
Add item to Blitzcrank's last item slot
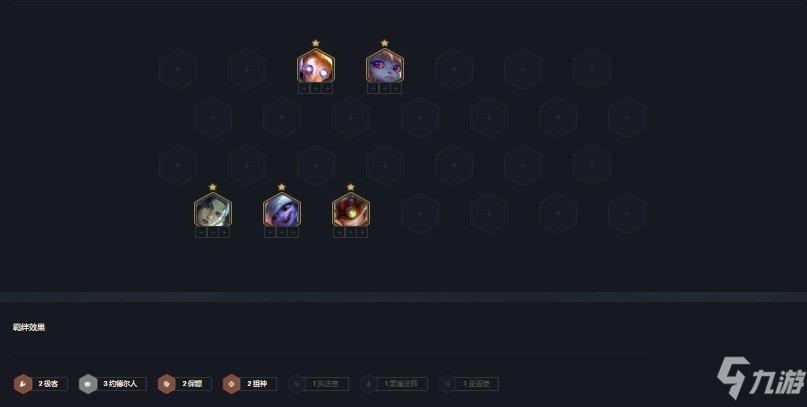(x=362, y=233)
